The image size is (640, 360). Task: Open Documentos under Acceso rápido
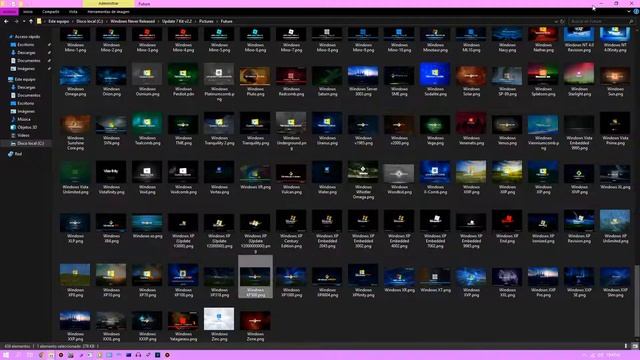point(29,61)
